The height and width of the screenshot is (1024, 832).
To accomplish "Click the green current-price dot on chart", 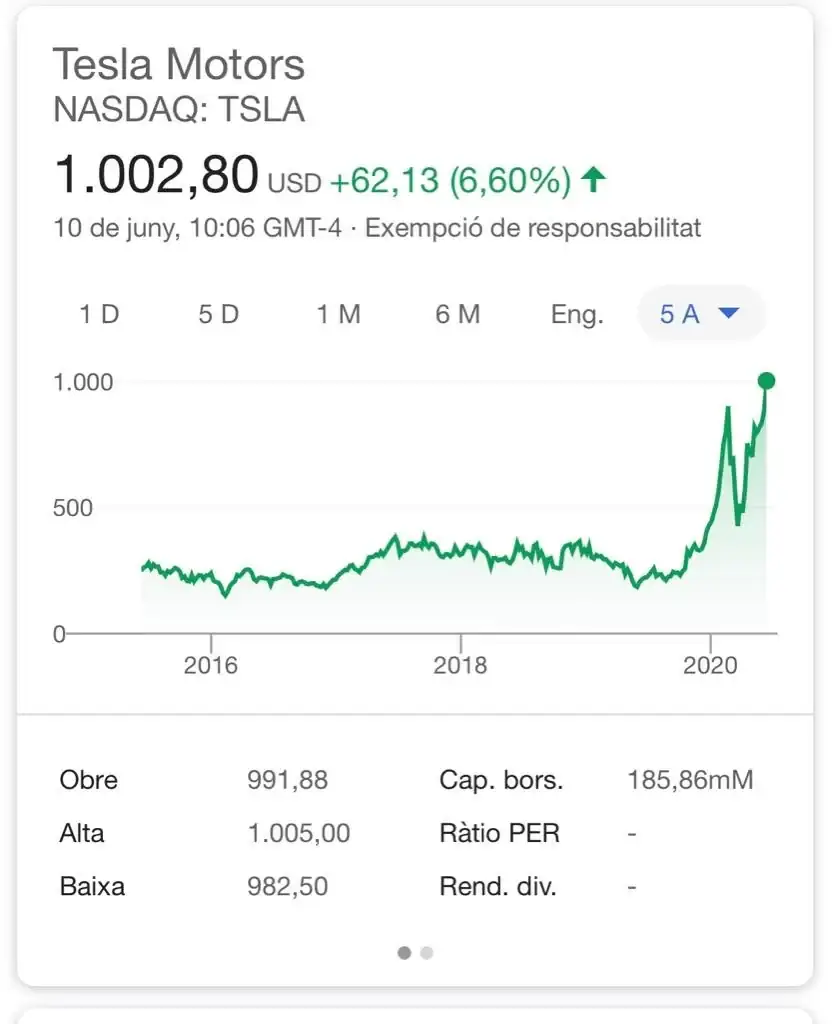I will click(x=766, y=381).
